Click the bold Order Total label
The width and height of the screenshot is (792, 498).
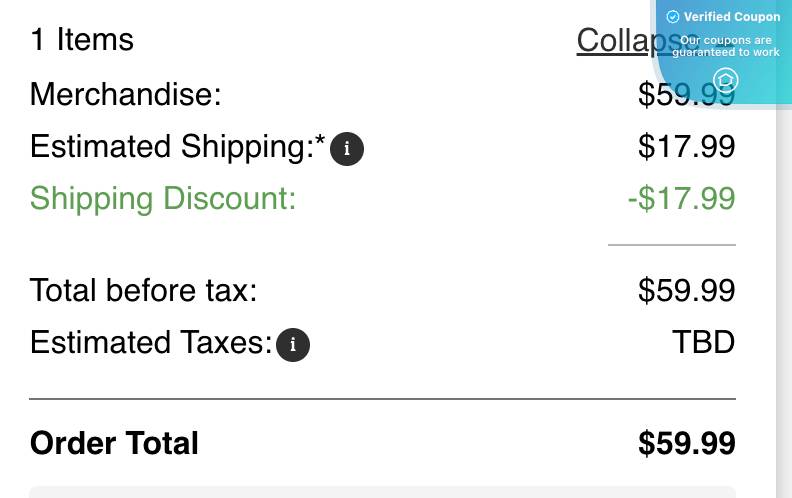click(114, 443)
